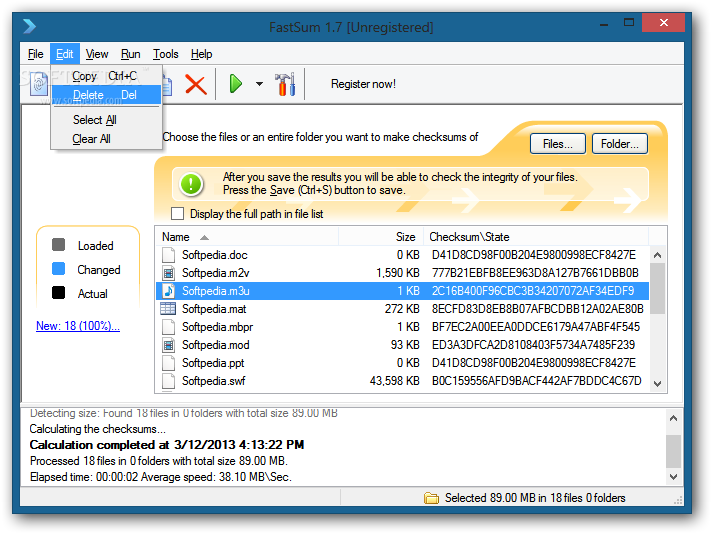The width and height of the screenshot is (712, 534).
Task: Sort files by the Size column header
Action: point(381,237)
